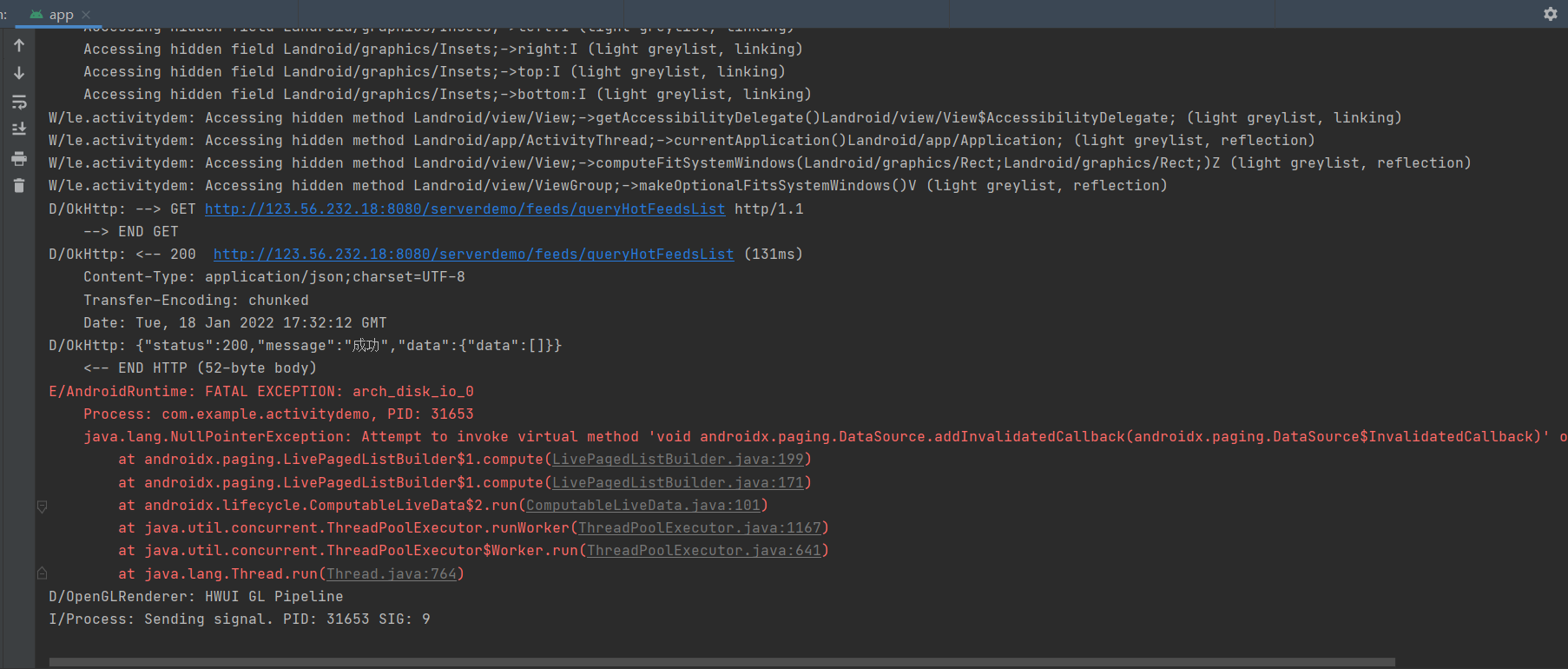Viewport: 1568px width, 669px height.
Task: Click the Content-Type: application/json line
Action: tap(274, 276)
